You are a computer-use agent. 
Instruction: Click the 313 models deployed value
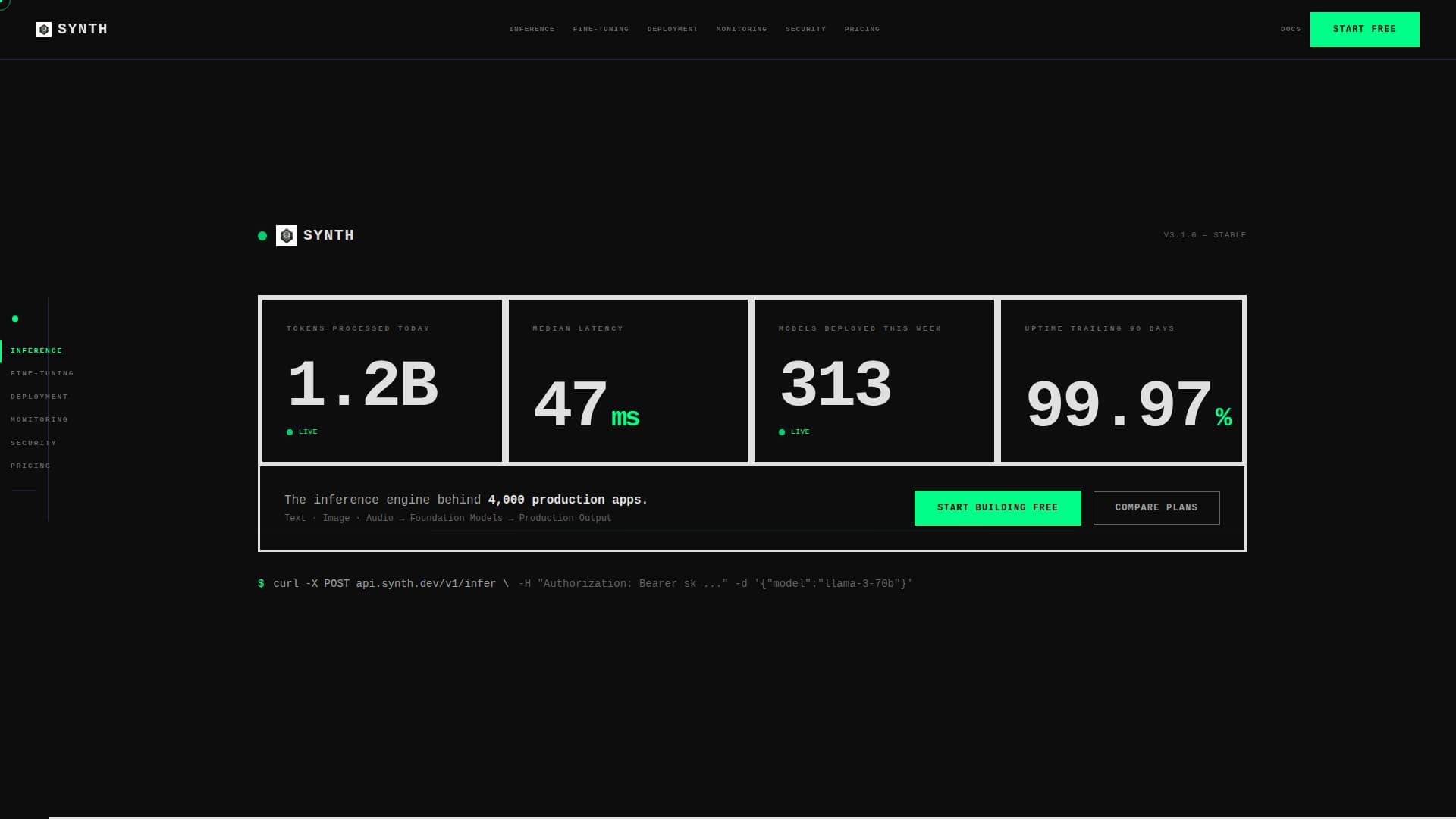(x=836, y=385)
